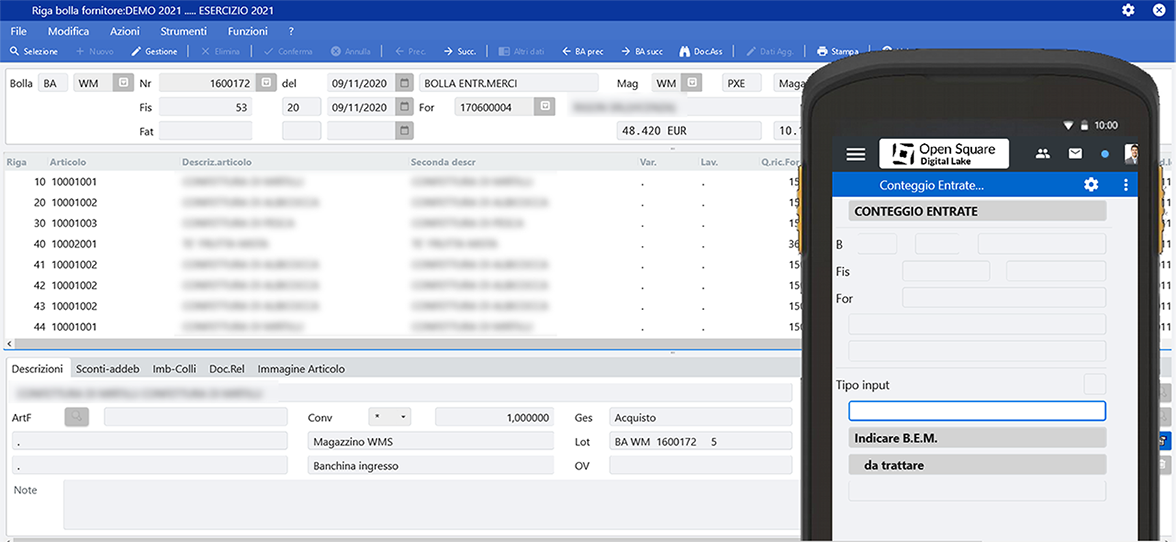The height and width of the screenshot is (542, 1176).
Task: Click the Lot field BA WM 1600172 5
Action: click(x=700, y=442)
